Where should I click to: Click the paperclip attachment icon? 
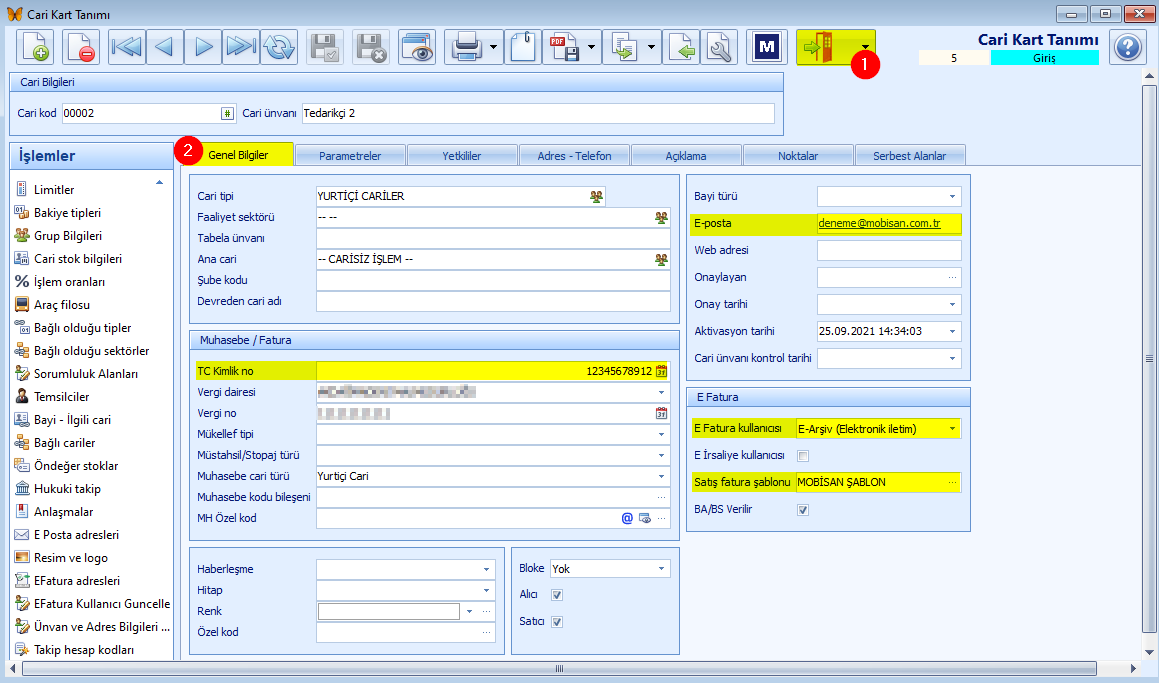point(523,47)
